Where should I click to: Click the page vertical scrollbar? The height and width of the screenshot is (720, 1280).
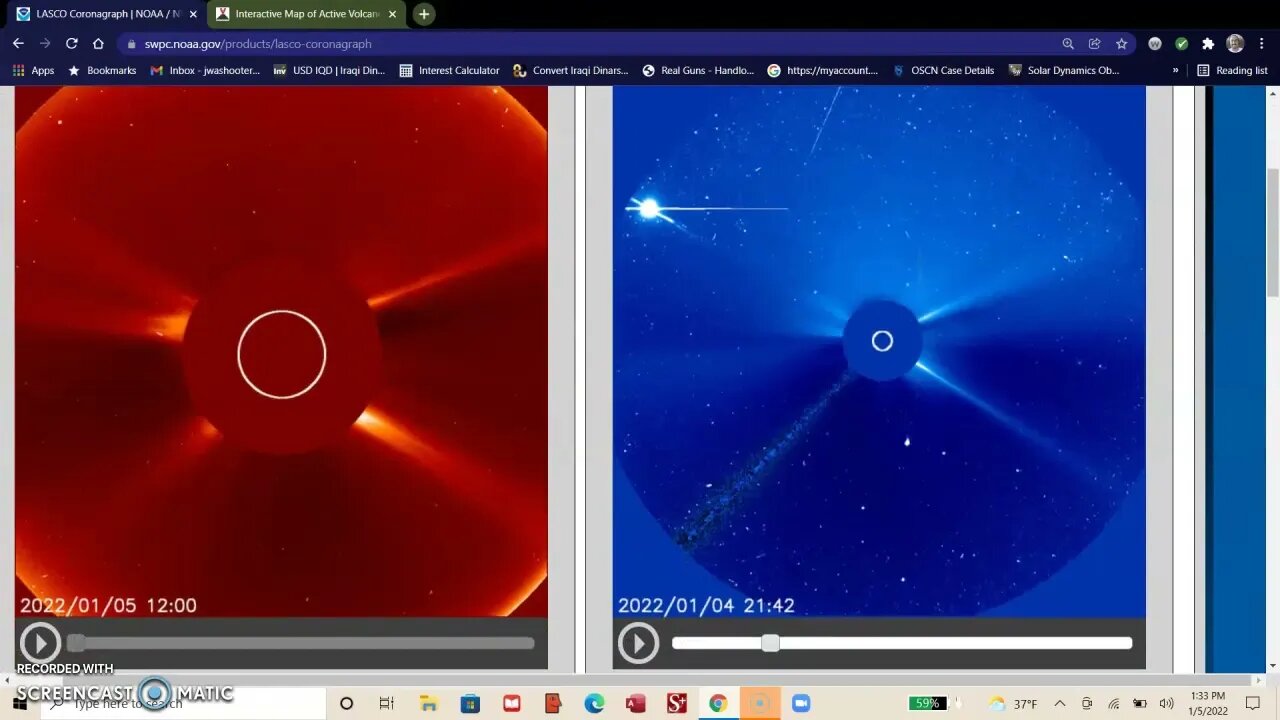click(1272, 232)
